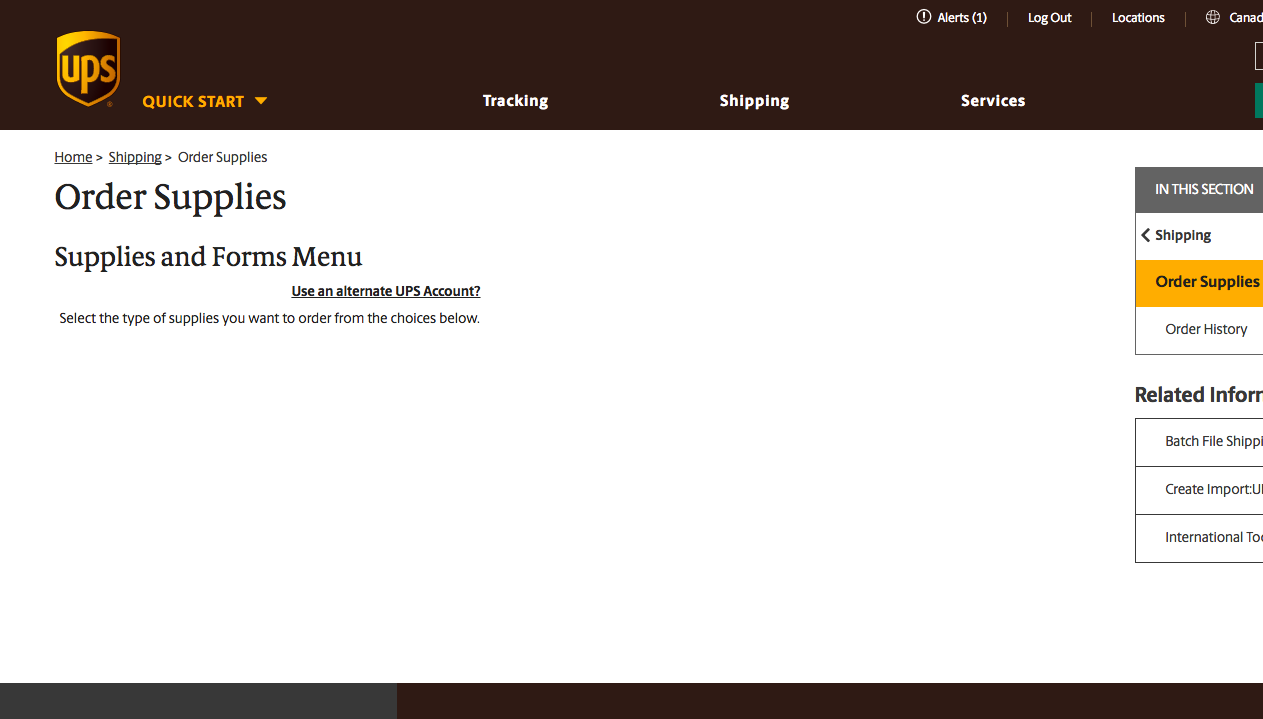Click the UPS shield logo
This screenshot has height=719, width=1263.
[x=88, y=69]
